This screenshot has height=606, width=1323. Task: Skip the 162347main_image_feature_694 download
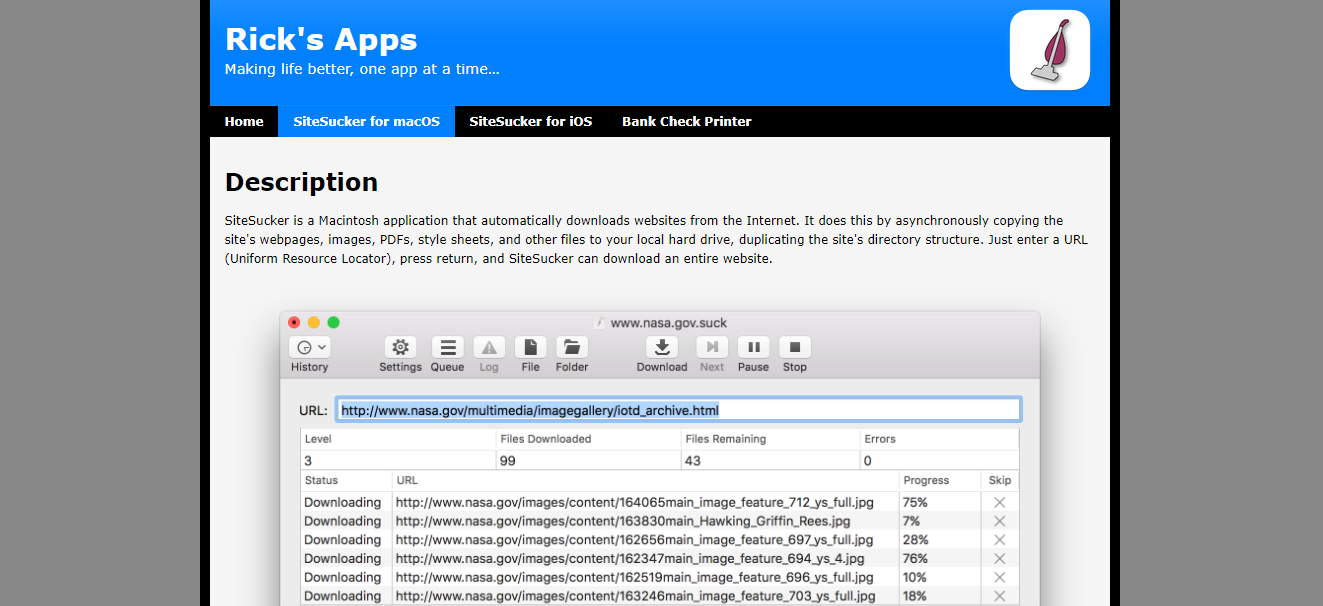pos(999,558)
